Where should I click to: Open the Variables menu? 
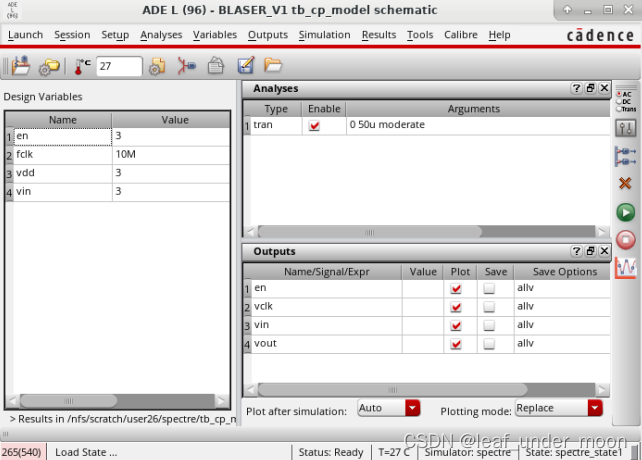(x=215, y=35)
